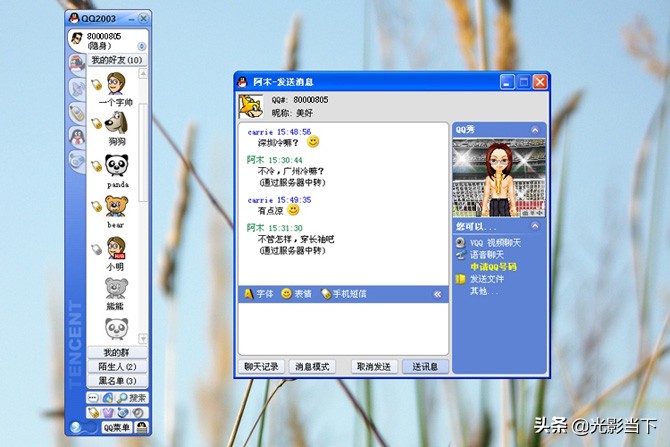This screenshot has width=670, height=447.
Task: Click the 手机短信 option
Action: click(x=344, y=294)
